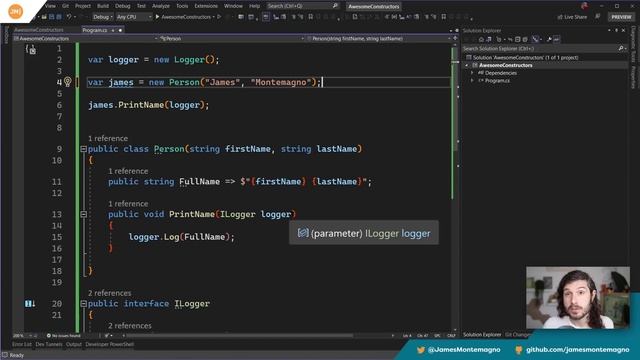Pin the Solution Explorer panel with auto-hide icon
Image resolution: width=640 pixels, height=360 pixels.
[x=616, y=30]
